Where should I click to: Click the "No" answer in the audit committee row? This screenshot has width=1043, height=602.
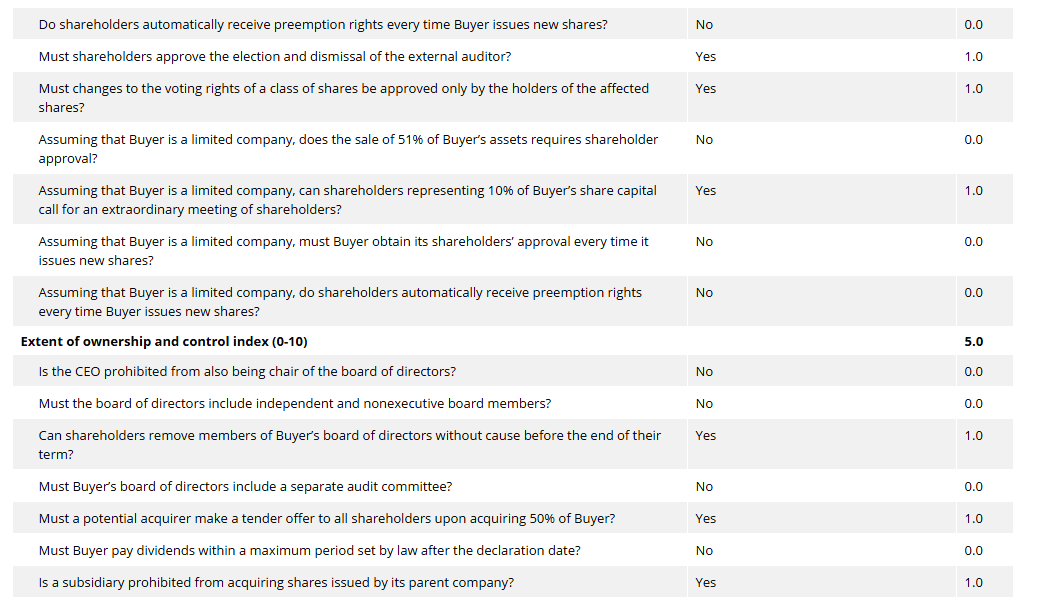tap(704, 486)
